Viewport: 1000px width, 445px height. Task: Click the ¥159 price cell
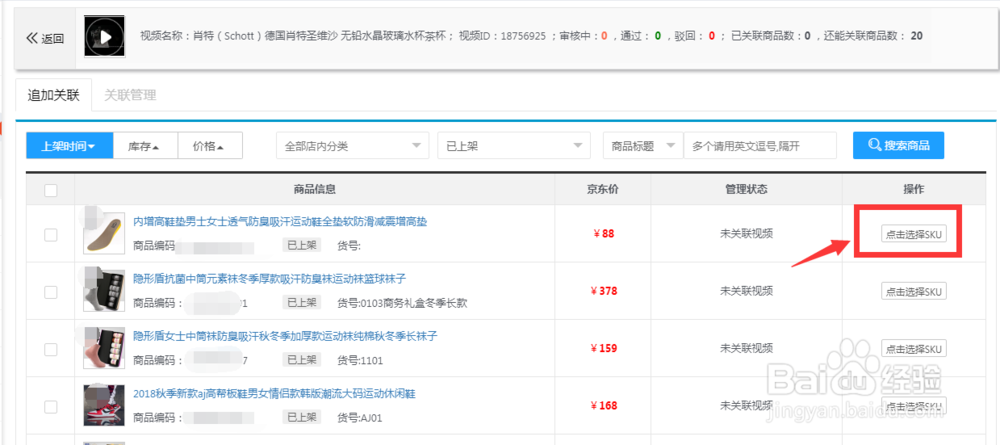click(x=603, y=349)
